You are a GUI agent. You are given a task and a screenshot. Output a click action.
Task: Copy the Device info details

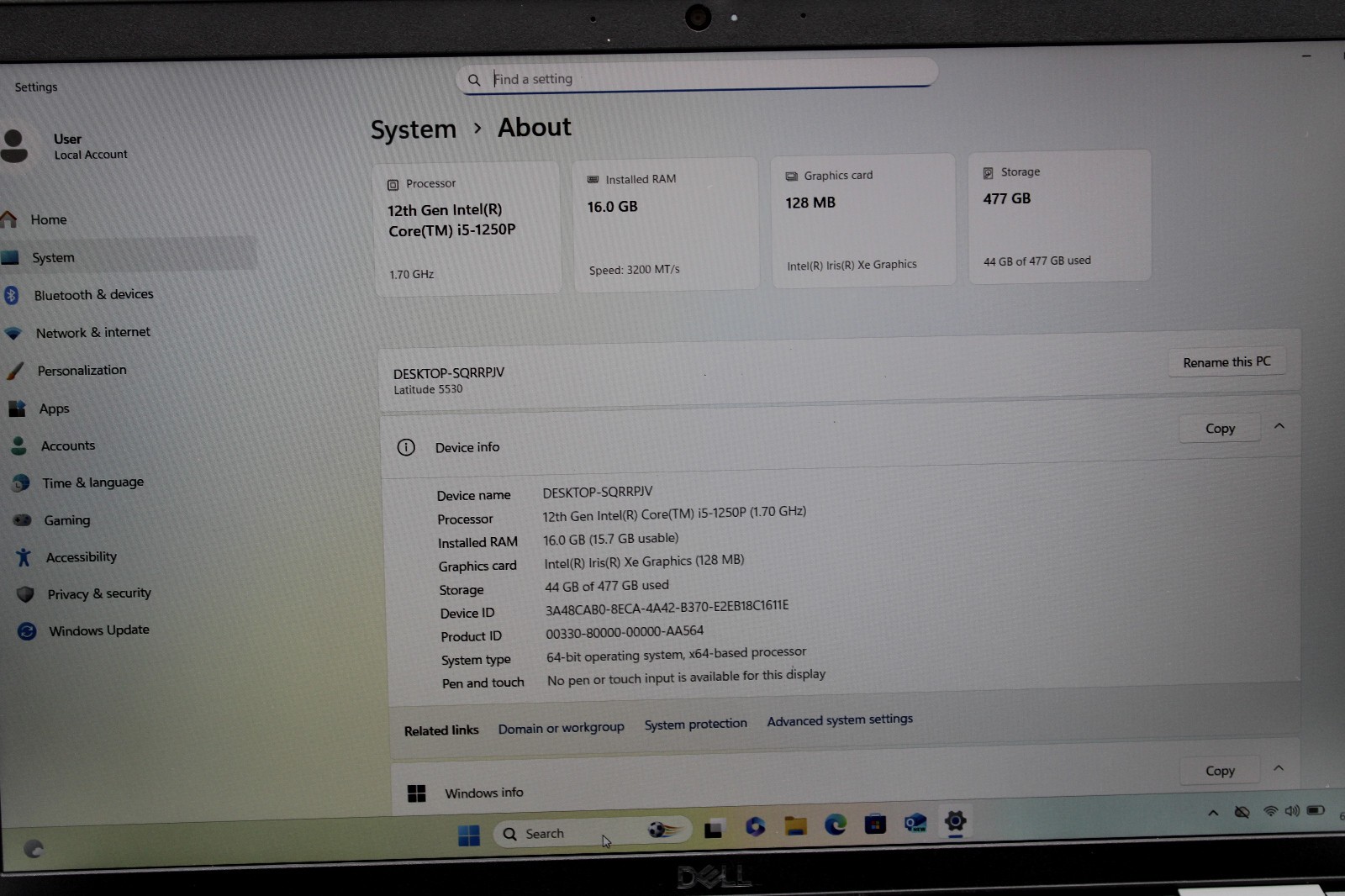pos(1220,429)
